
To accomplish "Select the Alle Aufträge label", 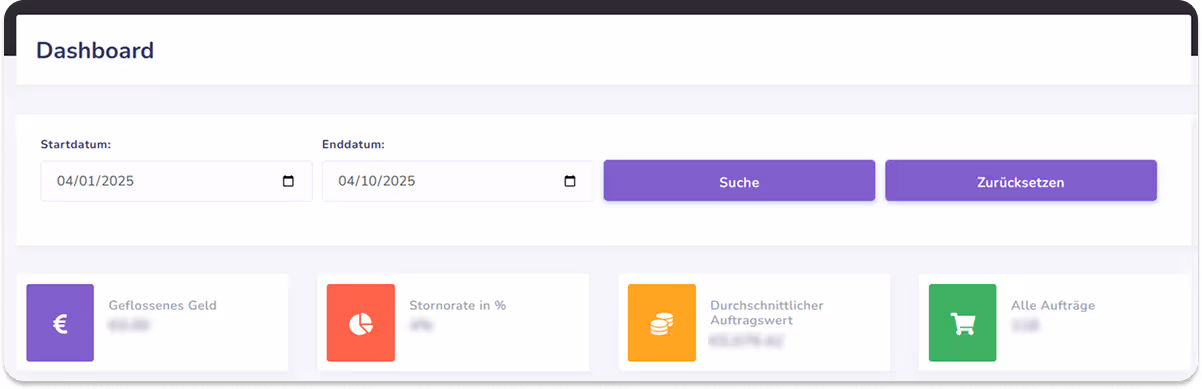I will click(x=1053, y=305).
